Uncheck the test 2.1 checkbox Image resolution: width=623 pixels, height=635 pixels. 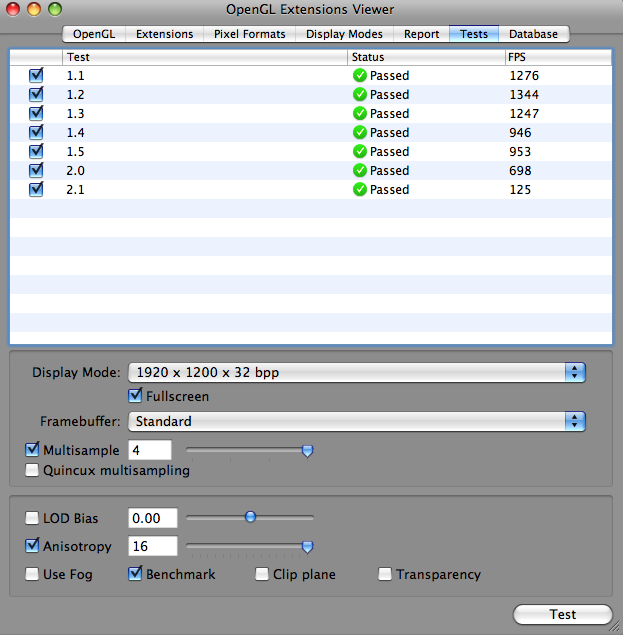[36, 190]
